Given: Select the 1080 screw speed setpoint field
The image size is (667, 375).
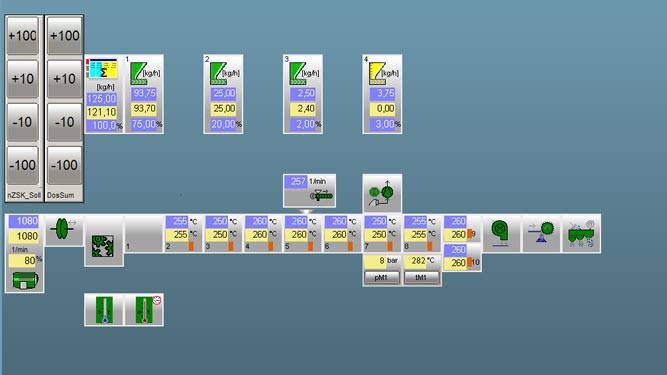Looking at the screenshot, I should pos(23,221).
